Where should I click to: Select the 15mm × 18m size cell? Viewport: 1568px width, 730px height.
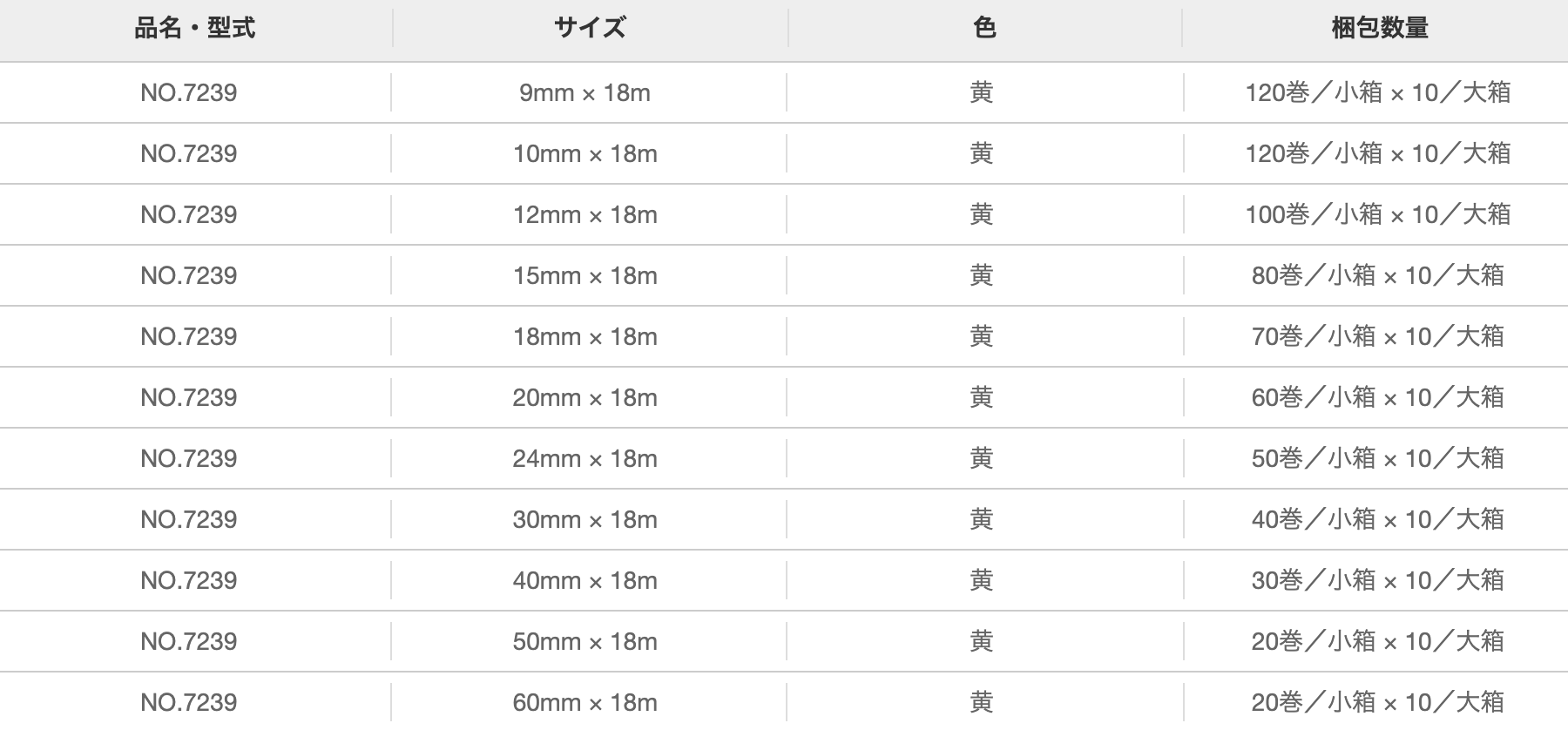tap(585, 276)
